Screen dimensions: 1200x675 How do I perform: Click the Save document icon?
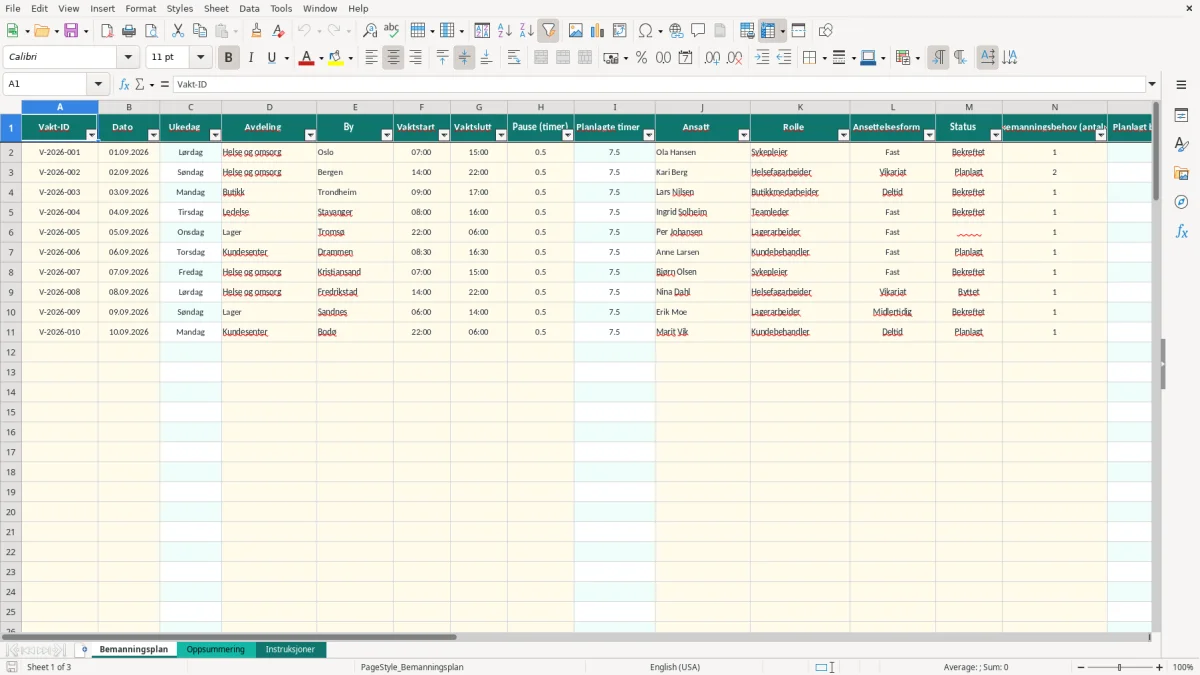[71, 31]
